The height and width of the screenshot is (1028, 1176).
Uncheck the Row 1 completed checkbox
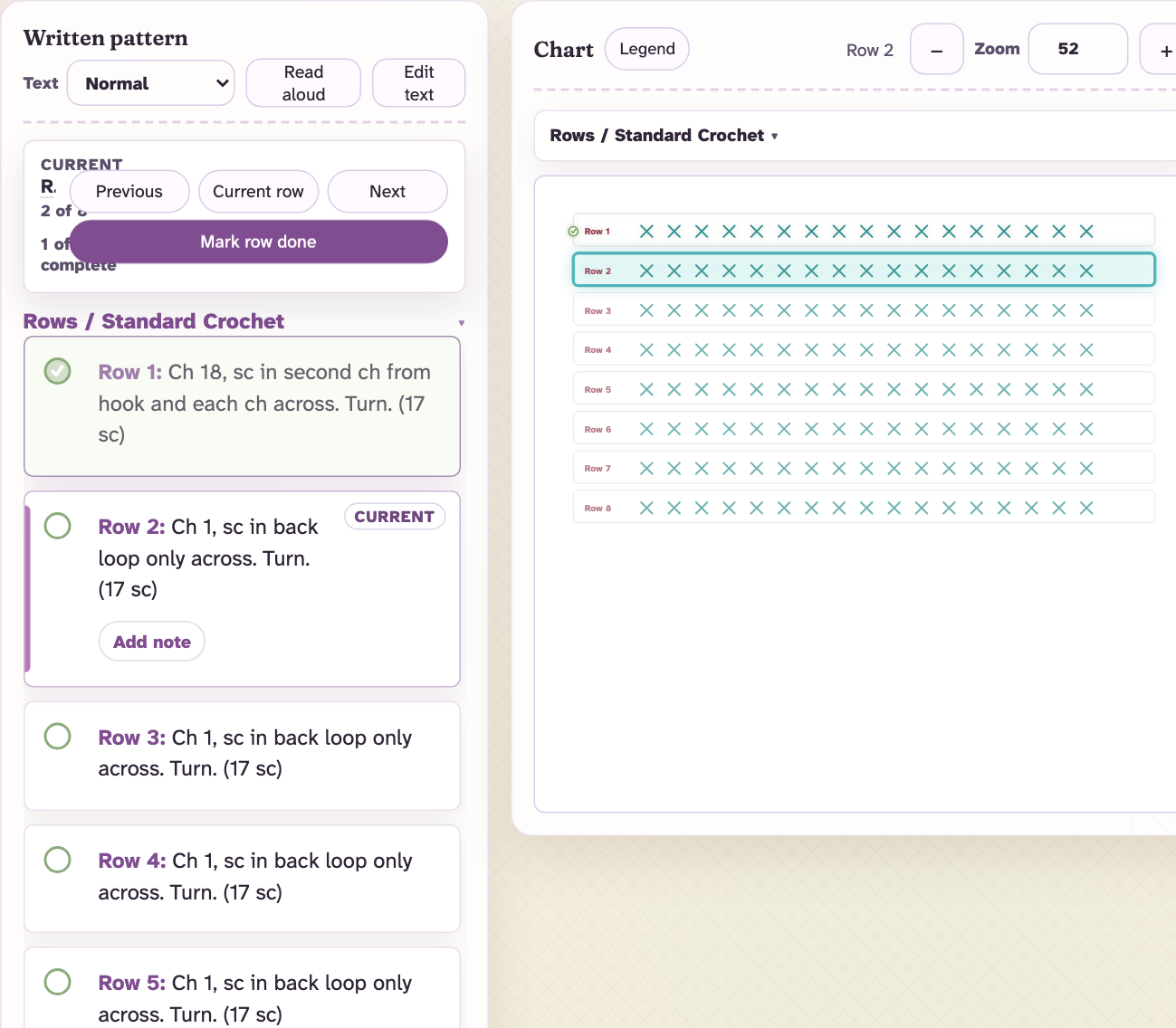pos(58,371)
